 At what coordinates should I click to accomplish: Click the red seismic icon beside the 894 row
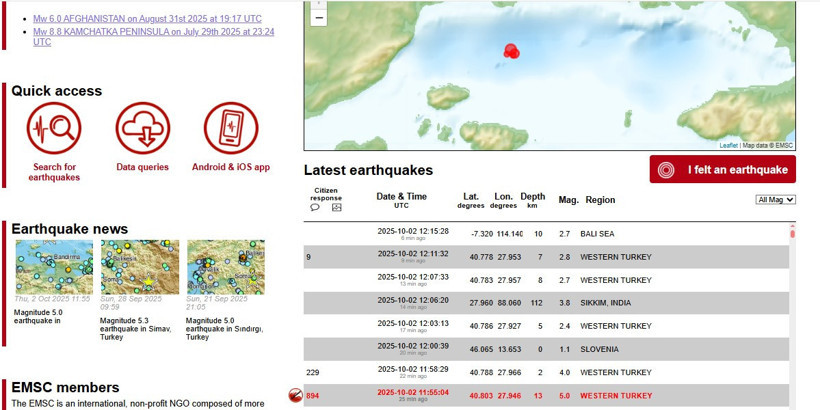coord(295,395)
